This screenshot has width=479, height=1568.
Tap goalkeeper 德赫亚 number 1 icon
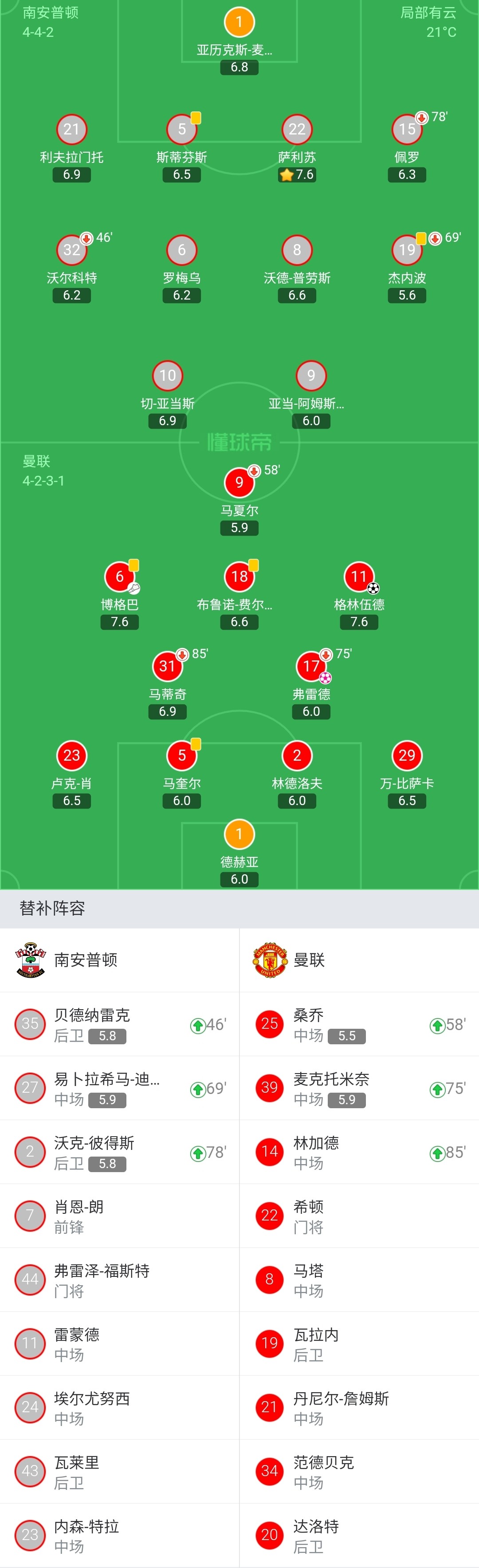(239, 834)
